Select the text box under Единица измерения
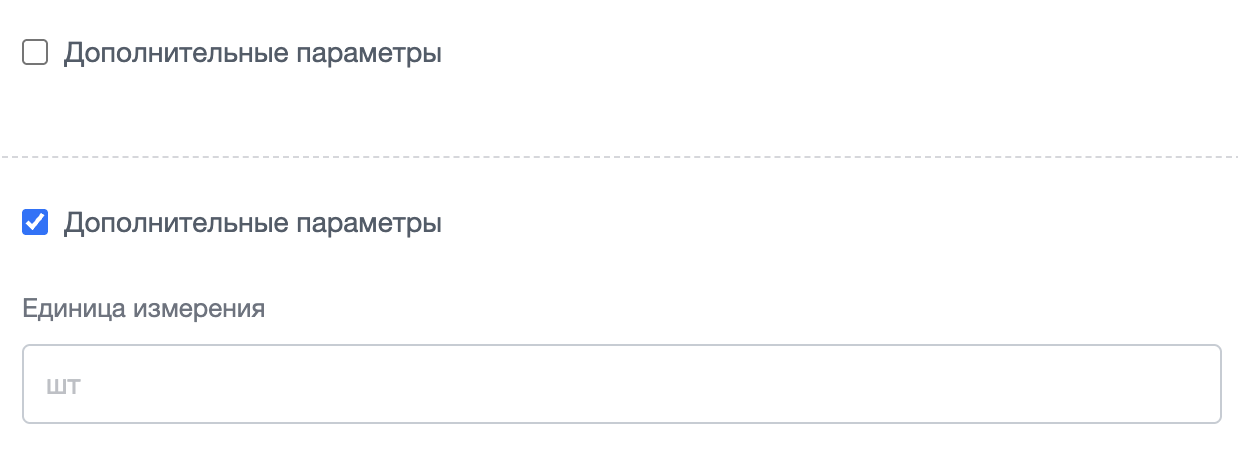This screenshot has width=1238, height=450. [622, 384]
